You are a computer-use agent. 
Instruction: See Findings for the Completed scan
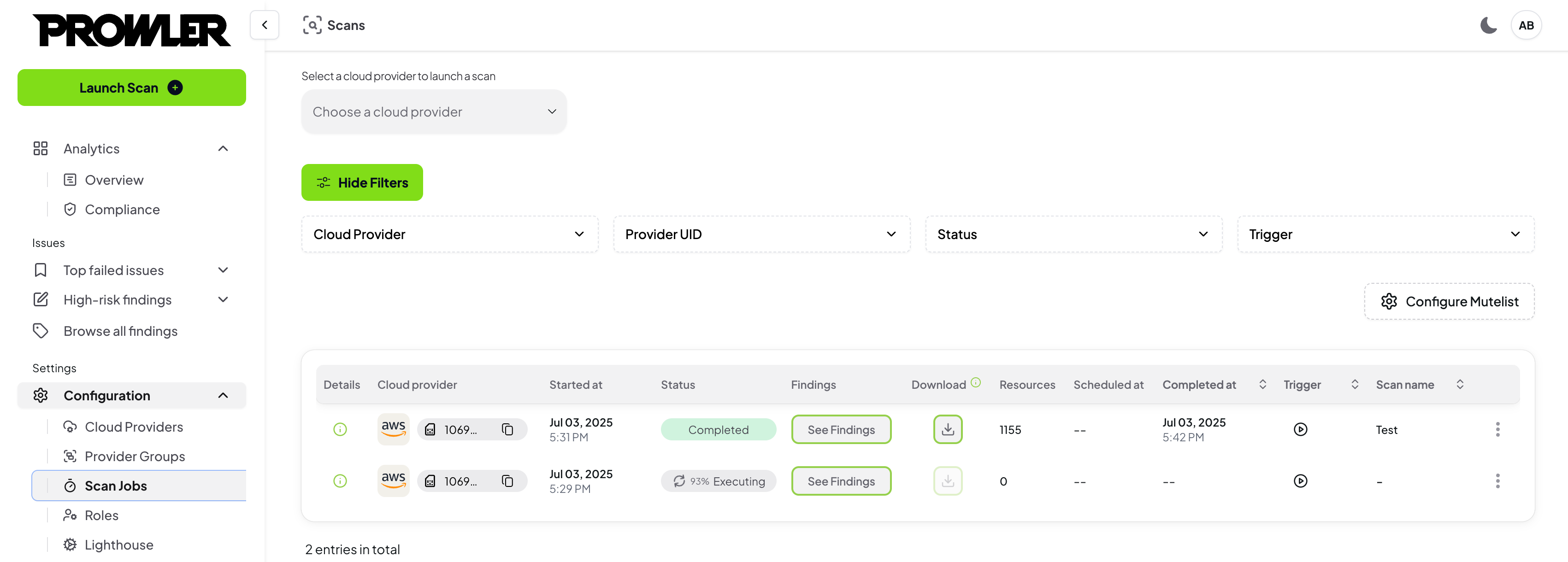point(841,429)
